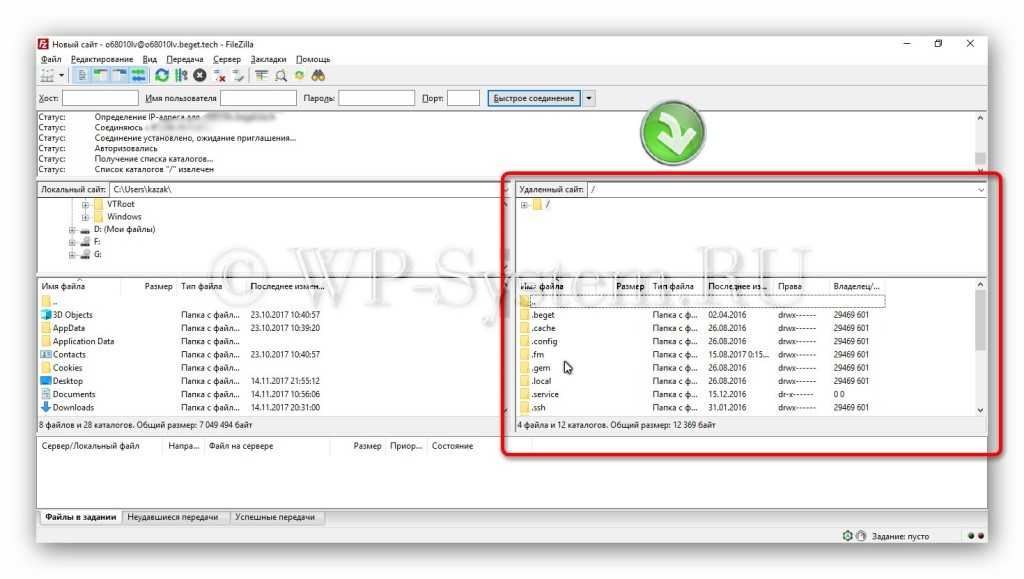Open the Сервер menu
Viewport: 1024px width, 579px height.
pyautogui.click(x=227, y=59)
